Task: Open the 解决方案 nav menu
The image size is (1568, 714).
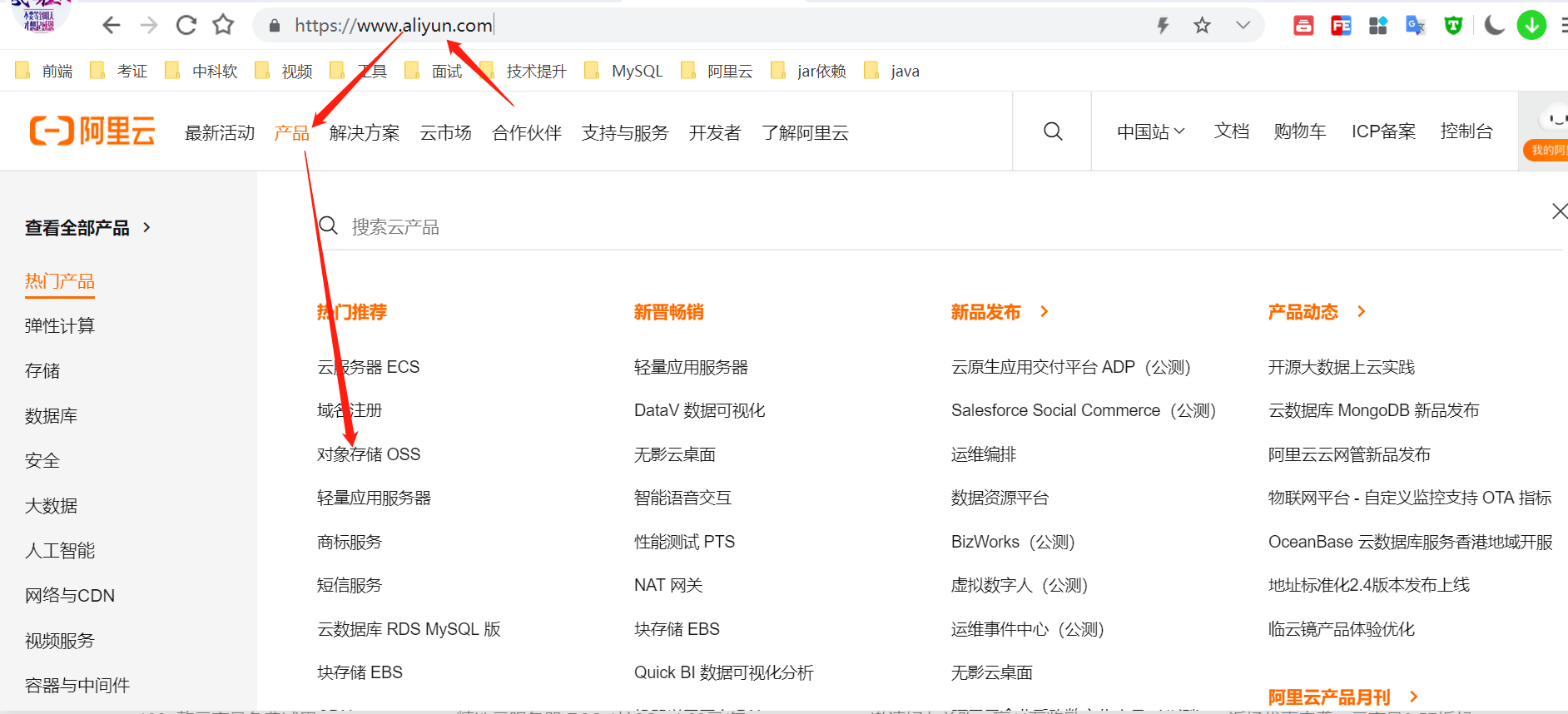Action: click(x=365, y=132)
